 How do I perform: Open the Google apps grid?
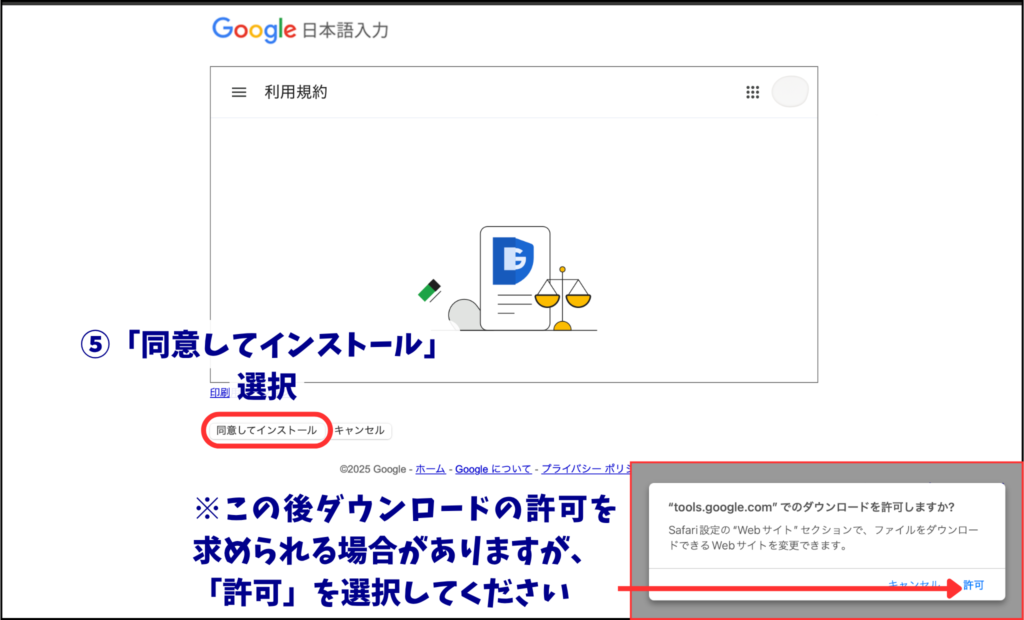[752, 92]
